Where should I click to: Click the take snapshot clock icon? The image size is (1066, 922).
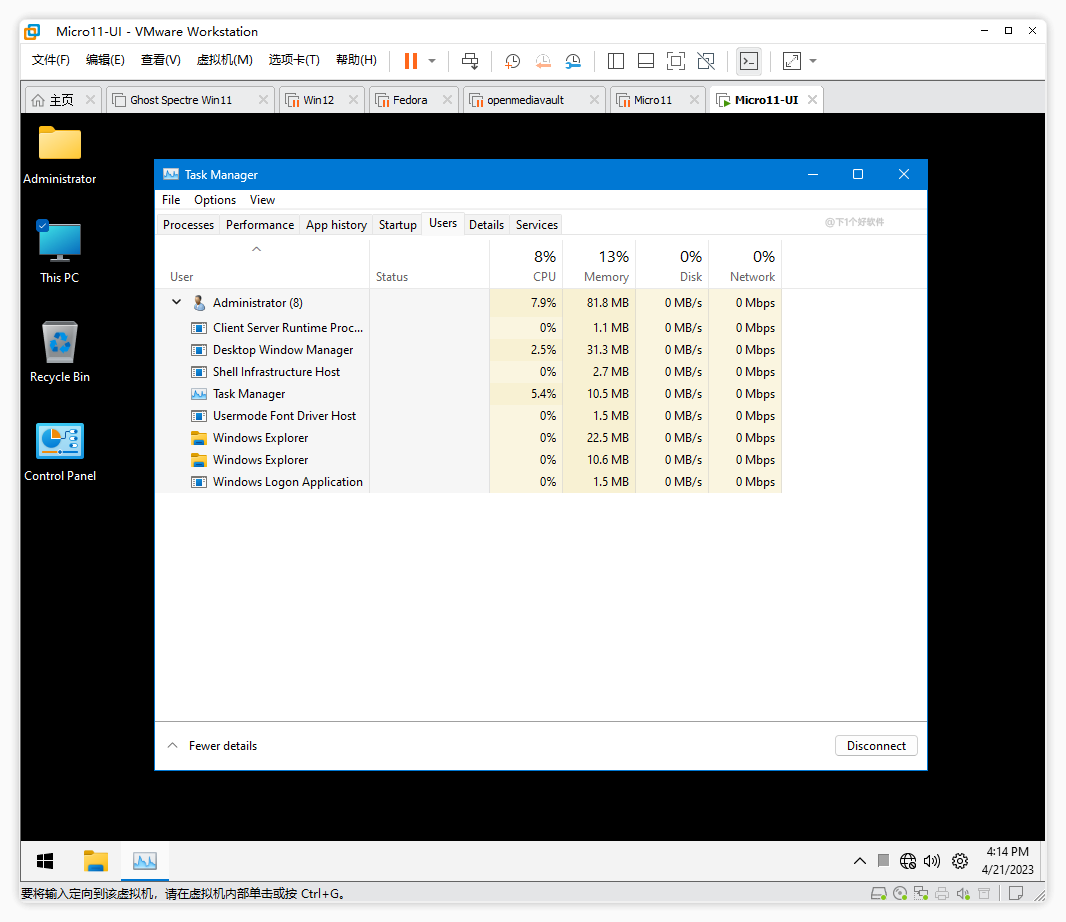[512, 61]
